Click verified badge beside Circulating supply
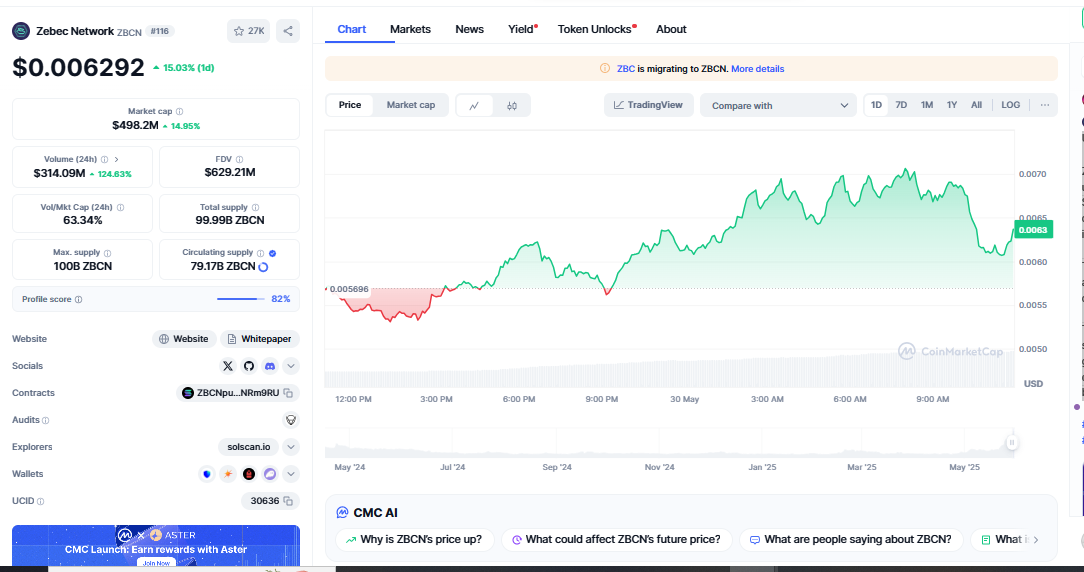Viewport: 1084px width, 572px height. (x=272, y=253)
